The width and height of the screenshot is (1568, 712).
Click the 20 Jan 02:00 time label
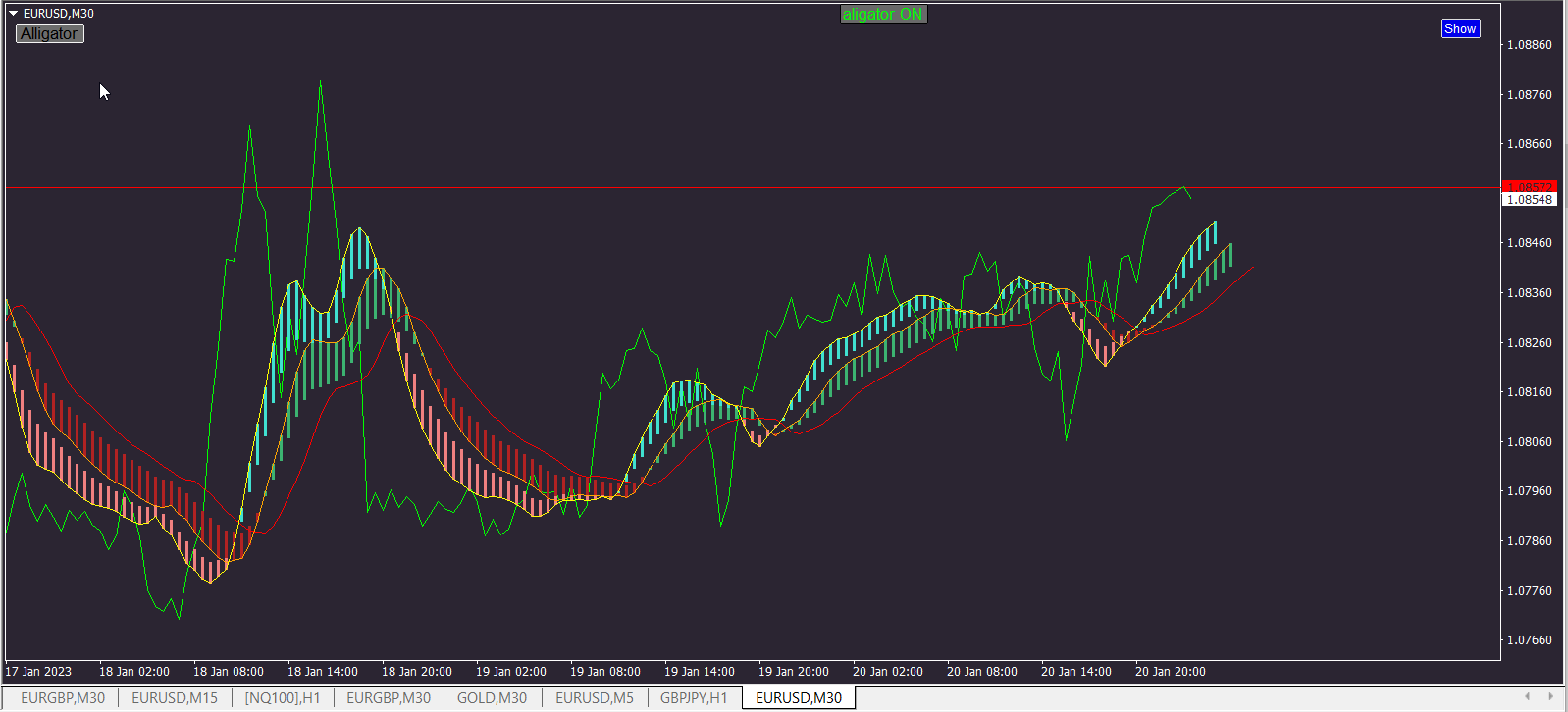click(888, 672)
